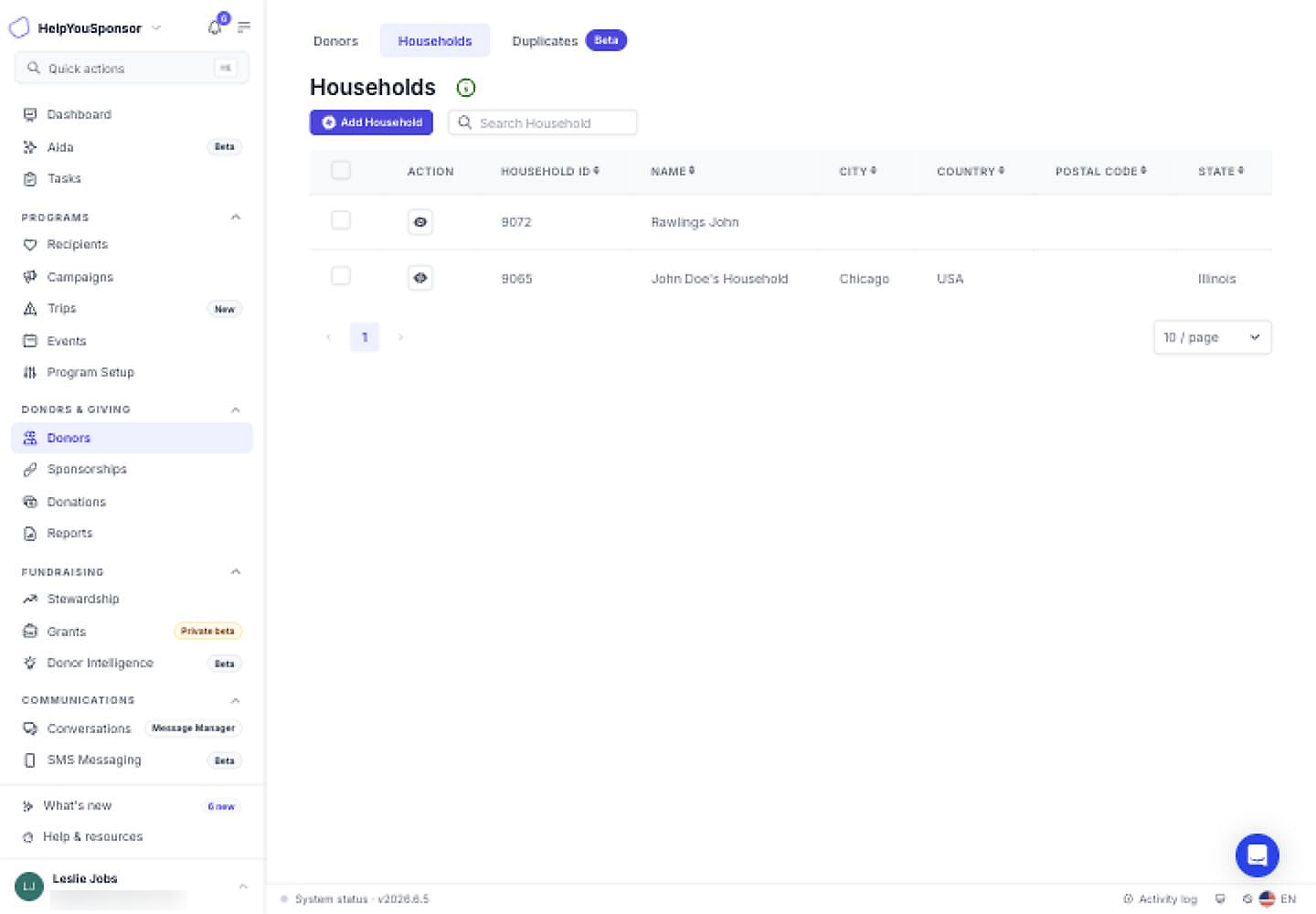Open the 10 / page dropdown
This screenshot has height=914, width=1316.
coord(1212,337)
